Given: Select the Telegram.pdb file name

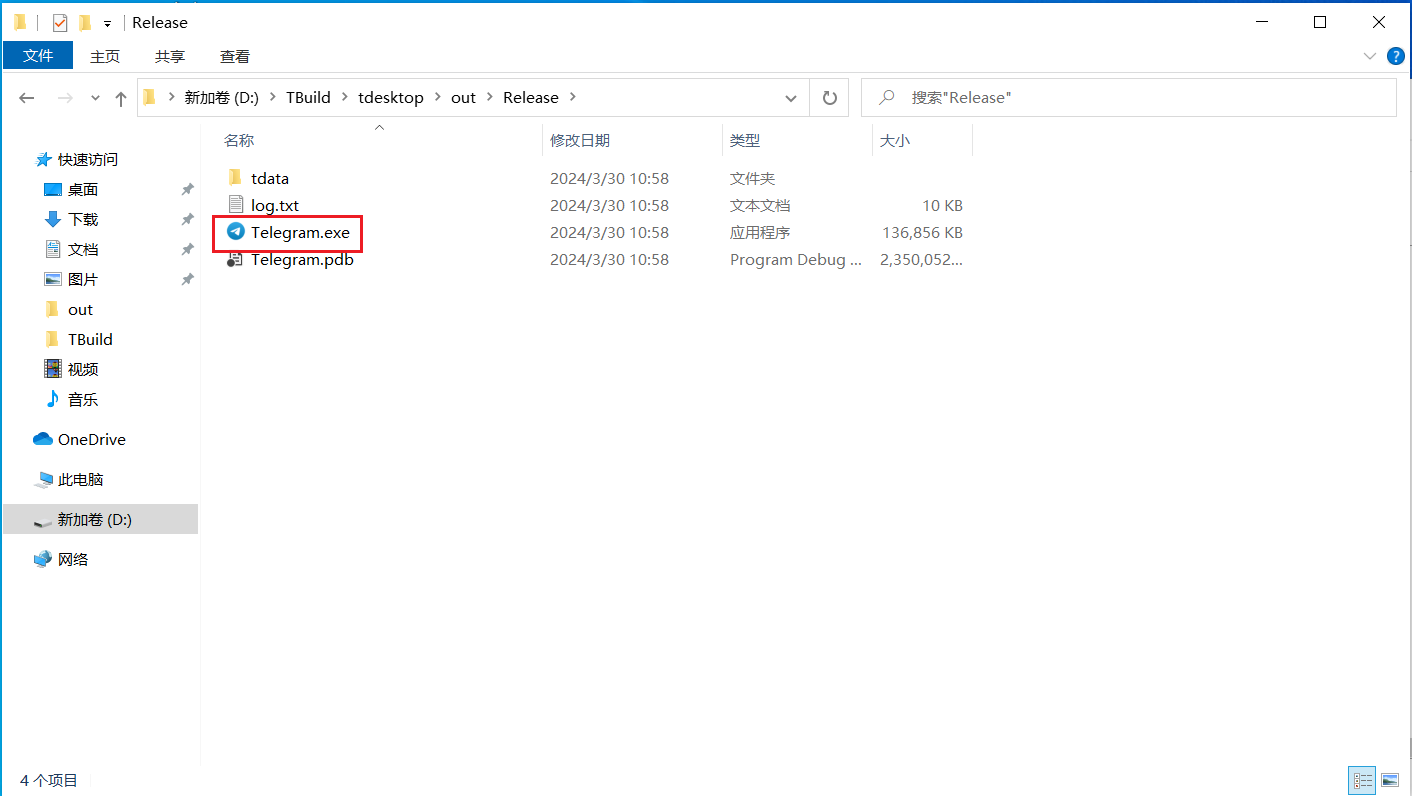Looking at the screenshot, I should tap(302, 259).
